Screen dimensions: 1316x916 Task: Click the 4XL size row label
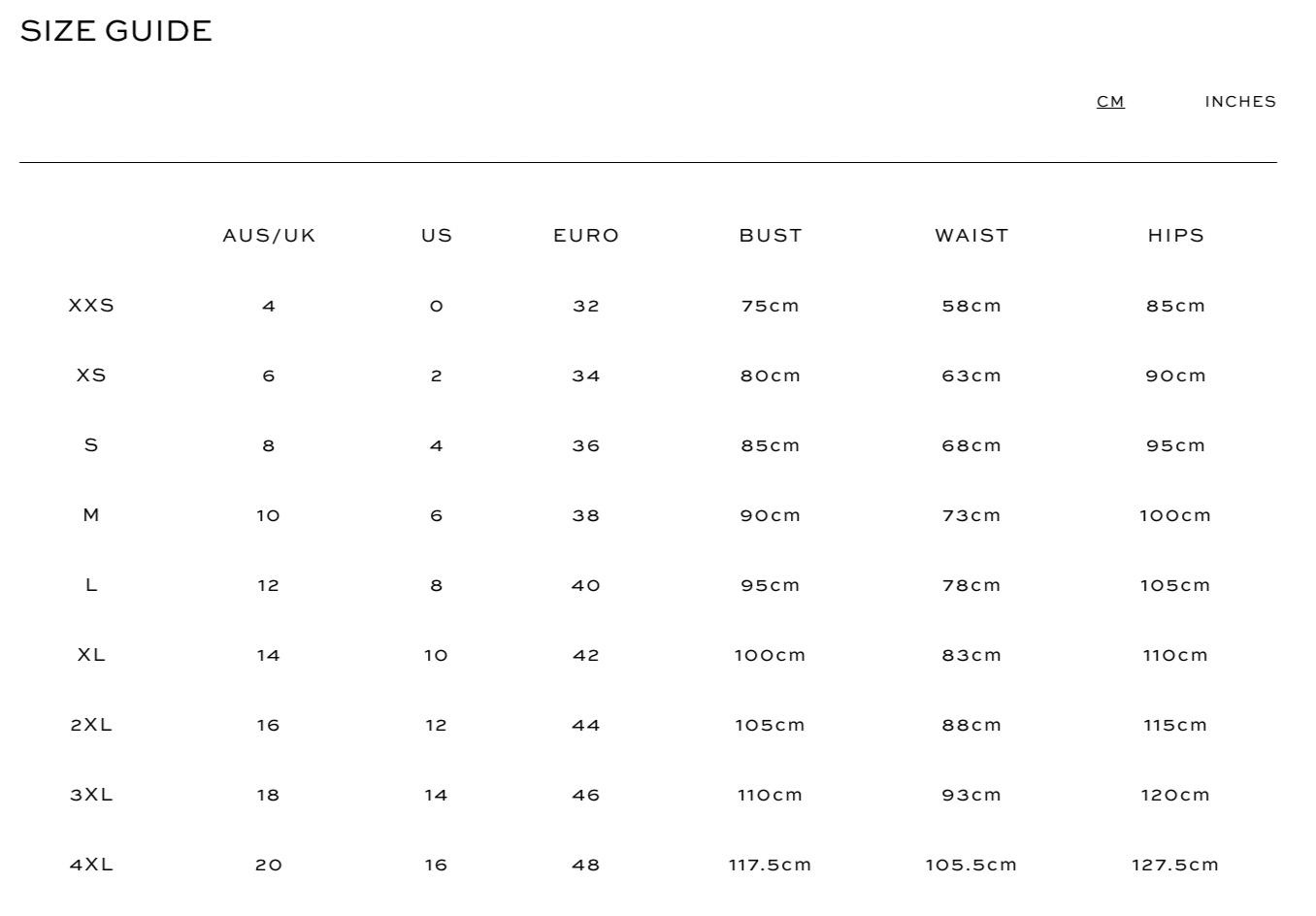click(x=91, y=865)
